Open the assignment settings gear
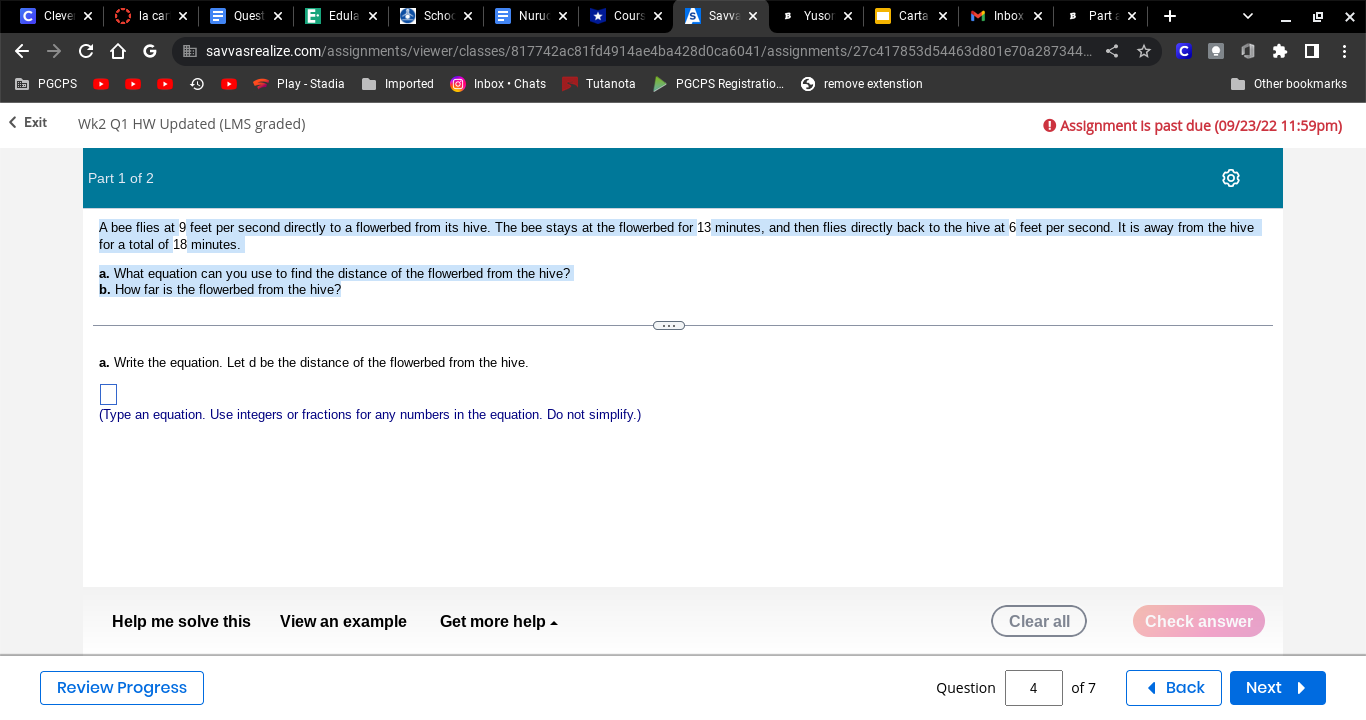 click(1231, 178)
